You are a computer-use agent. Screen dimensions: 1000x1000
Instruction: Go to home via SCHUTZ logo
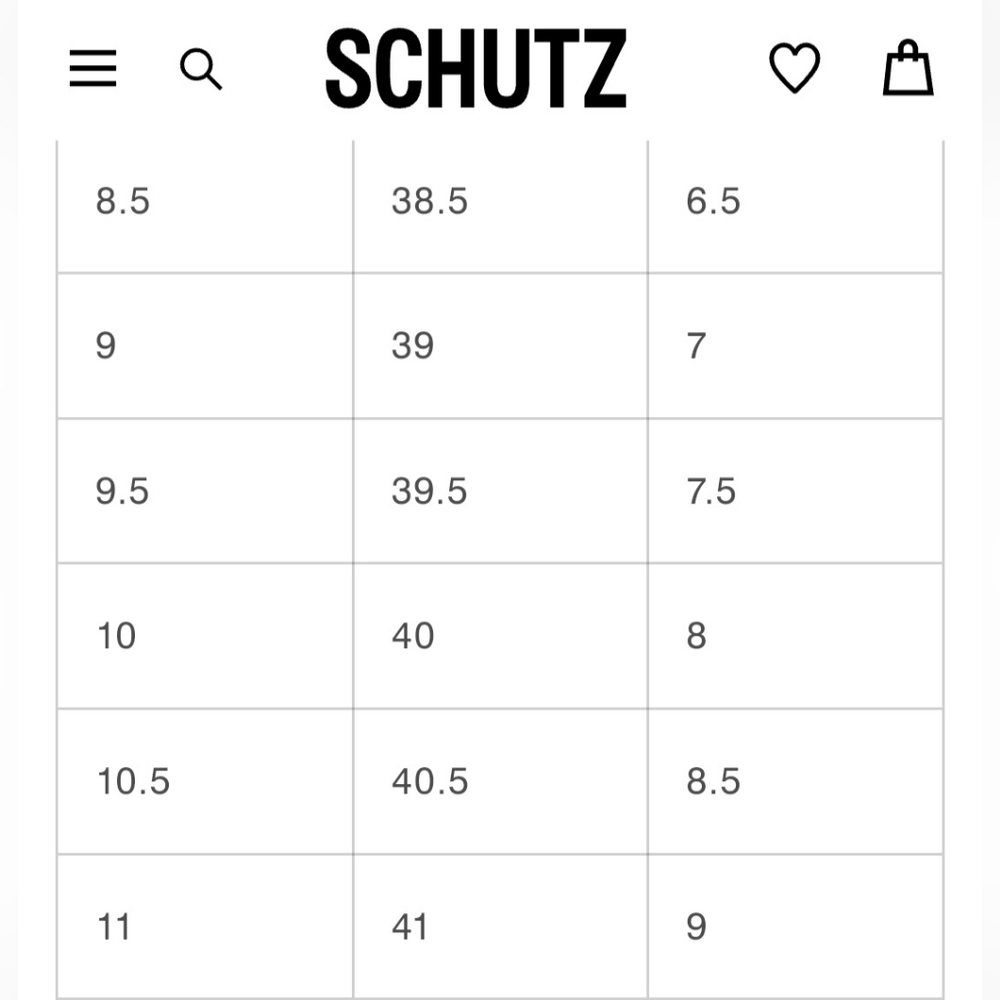[x=476, y=68]
